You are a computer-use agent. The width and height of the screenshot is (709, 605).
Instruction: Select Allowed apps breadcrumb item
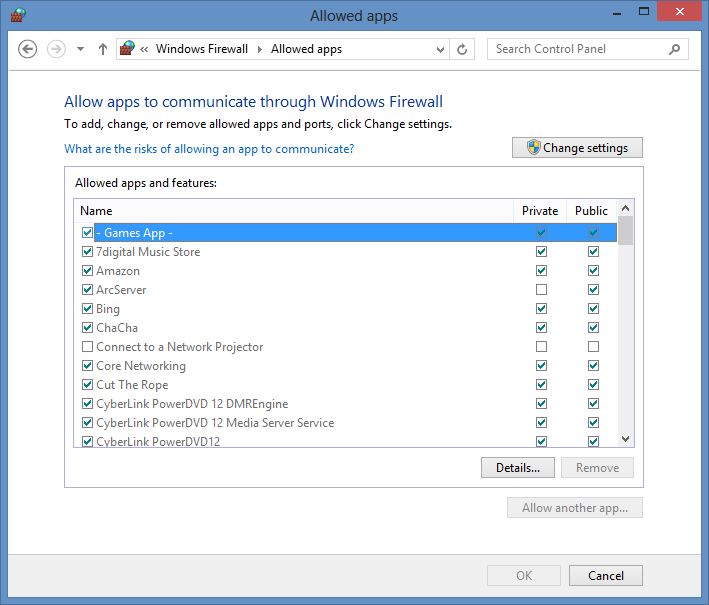click(307, 49)
